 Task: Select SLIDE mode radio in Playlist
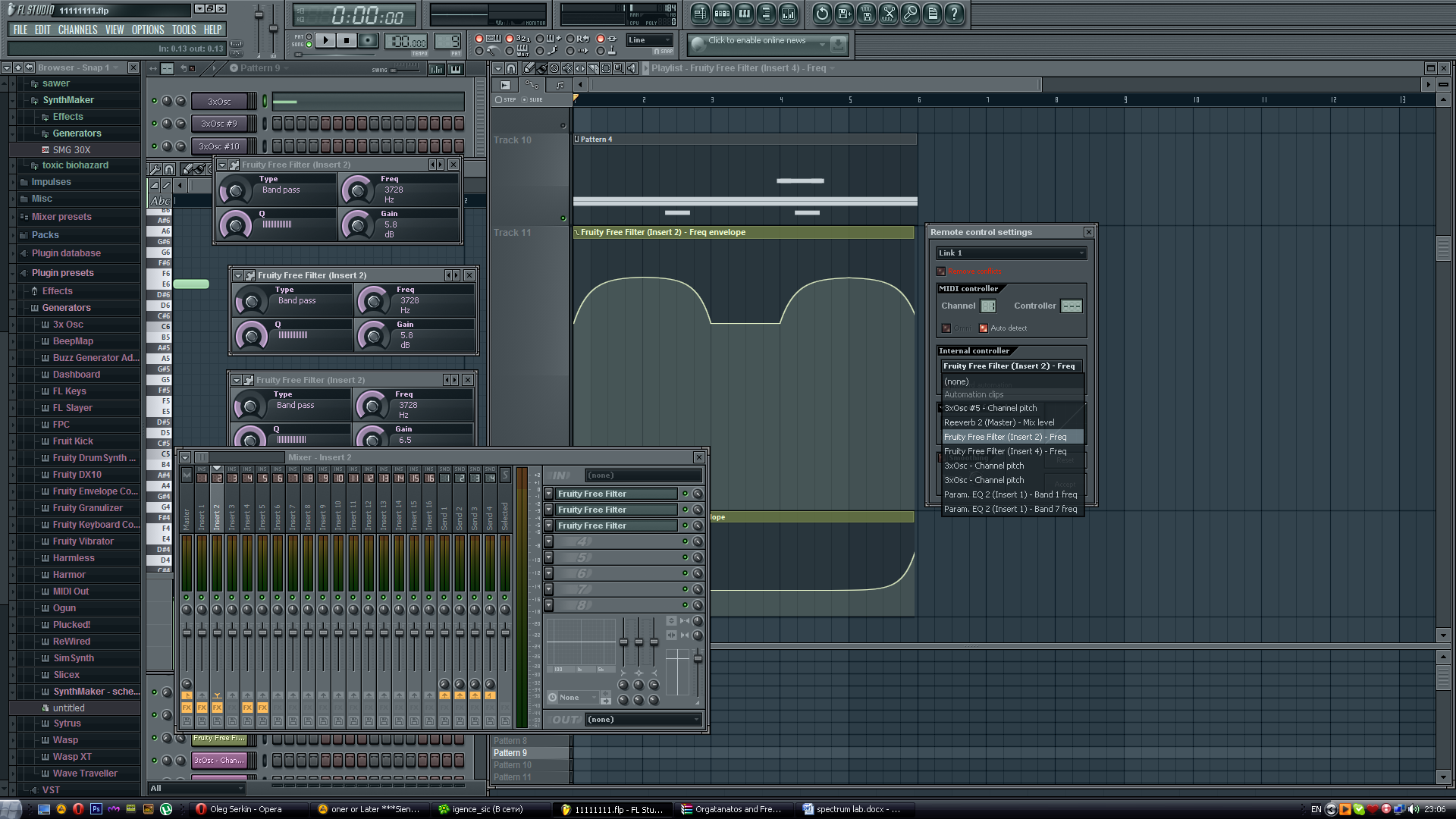pos(524,99)
